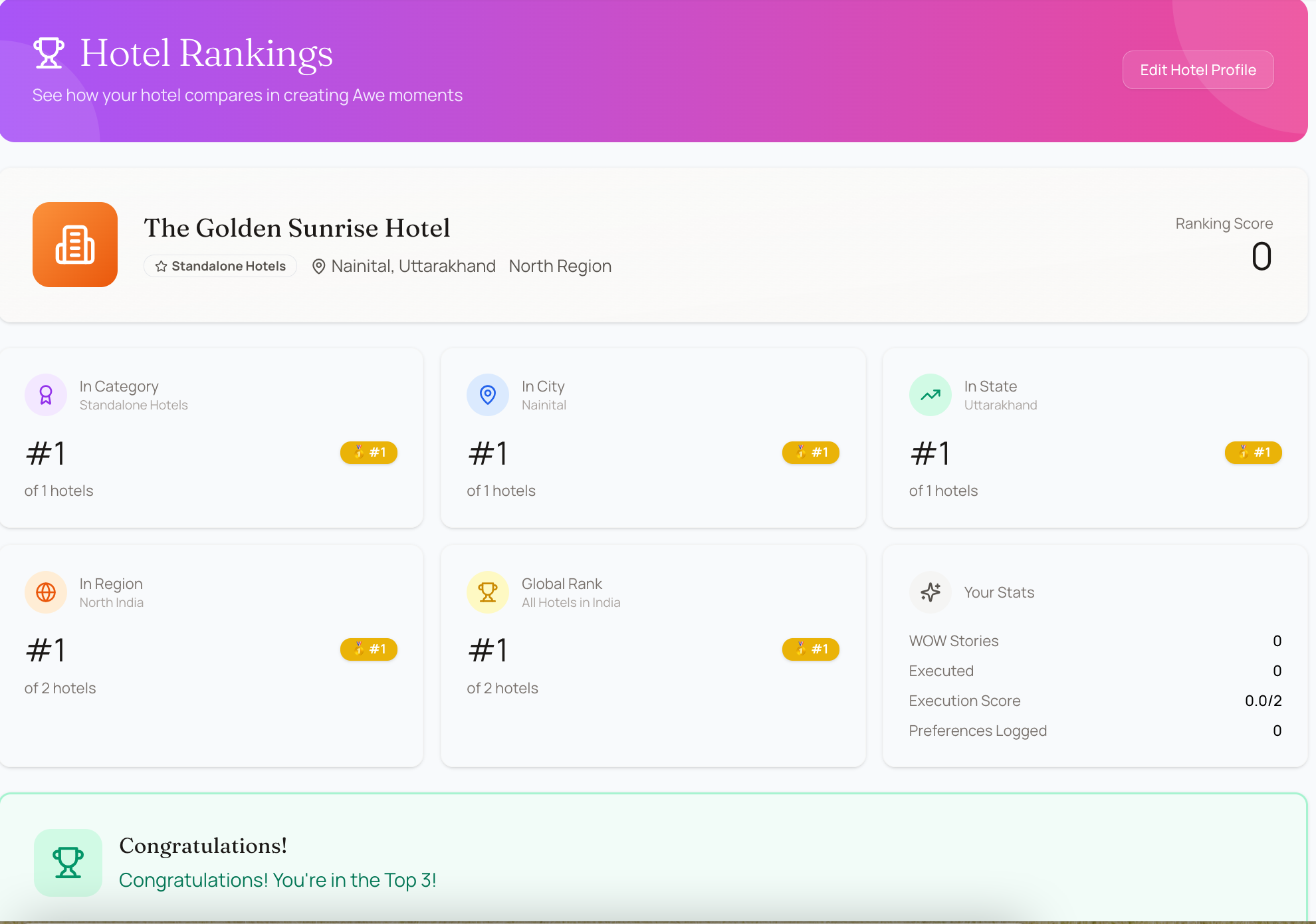
Task: Click 'Uttarakhand' subtitle under In State
Action: [1000, 405]
